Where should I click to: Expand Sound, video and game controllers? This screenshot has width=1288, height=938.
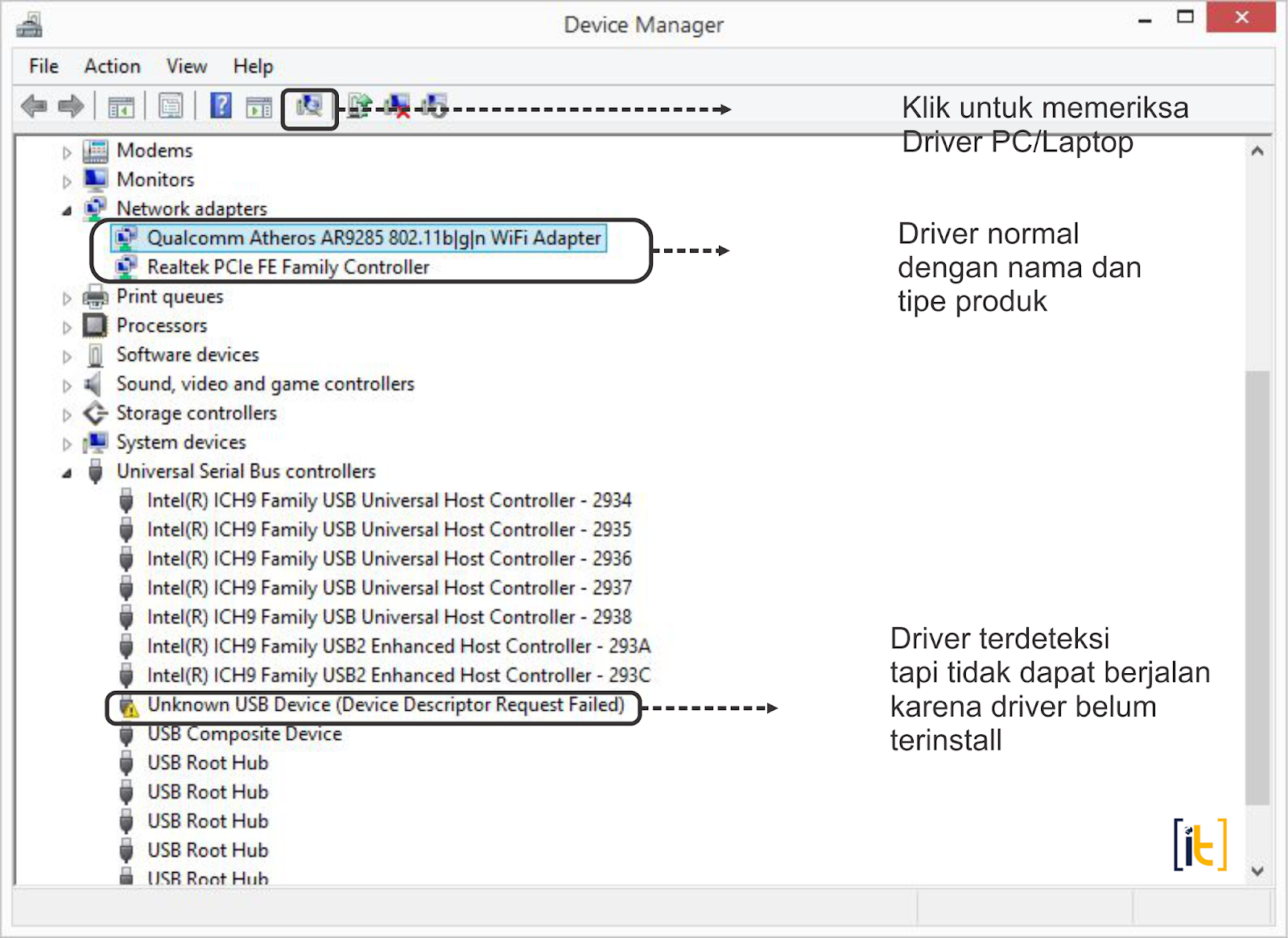coord(67,386)
